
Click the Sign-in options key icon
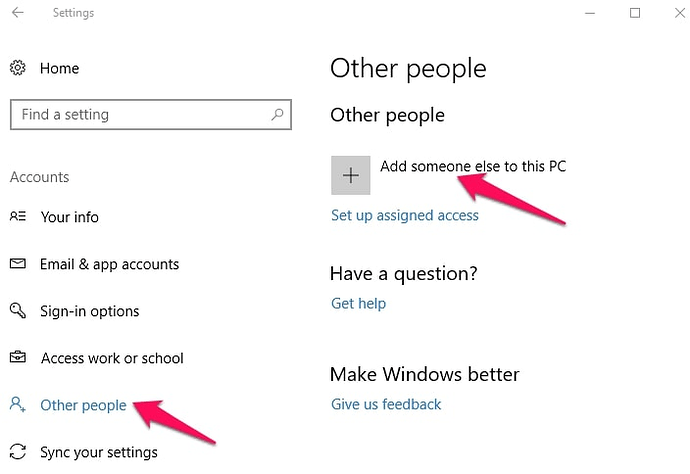pos(18,311)
